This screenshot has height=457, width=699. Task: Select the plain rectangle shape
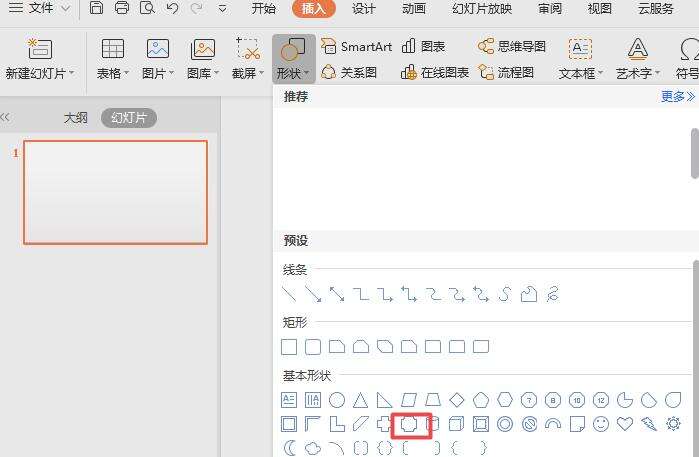pos(289,347)
